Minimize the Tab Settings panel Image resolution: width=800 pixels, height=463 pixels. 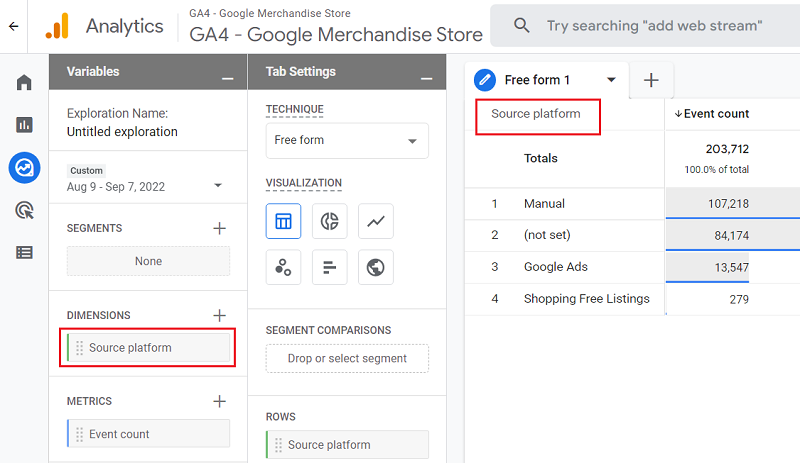pyautogui.click(x=426, y=73)
